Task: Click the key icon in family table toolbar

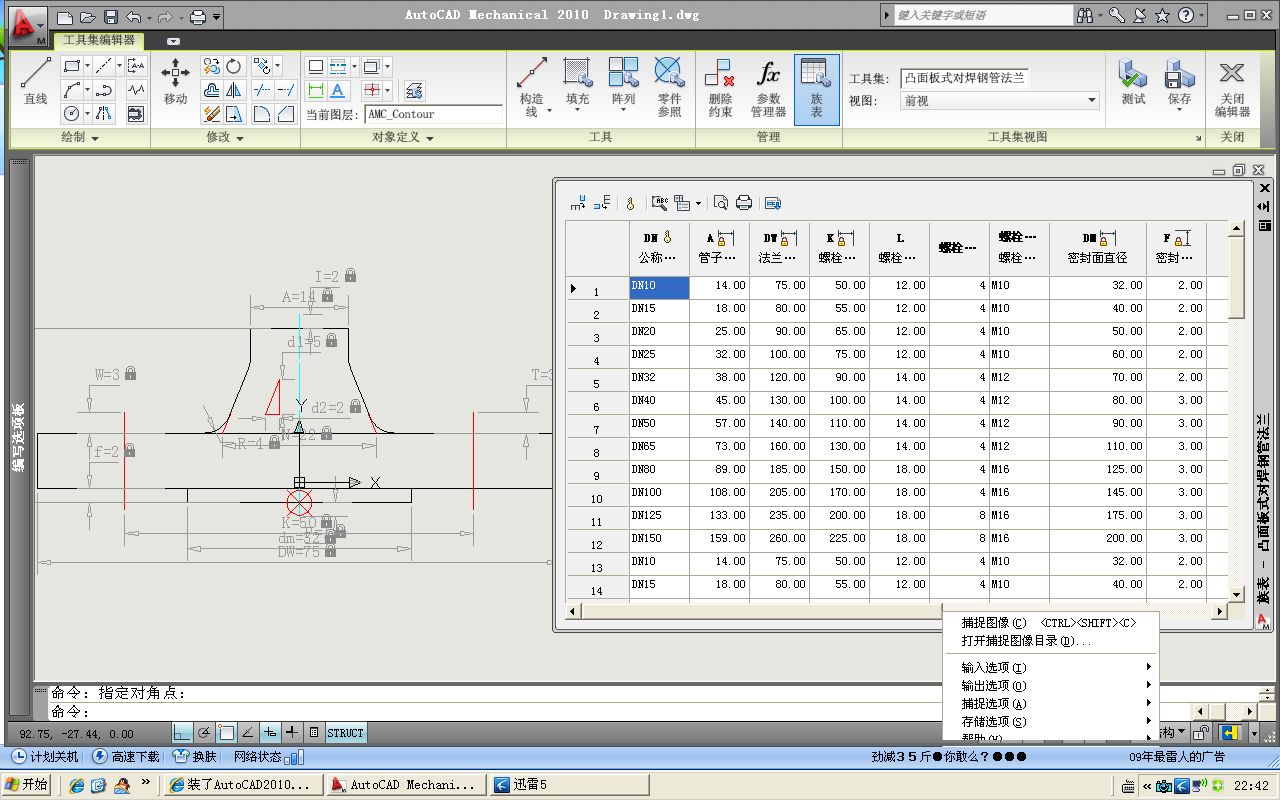Action: [630, 203]
